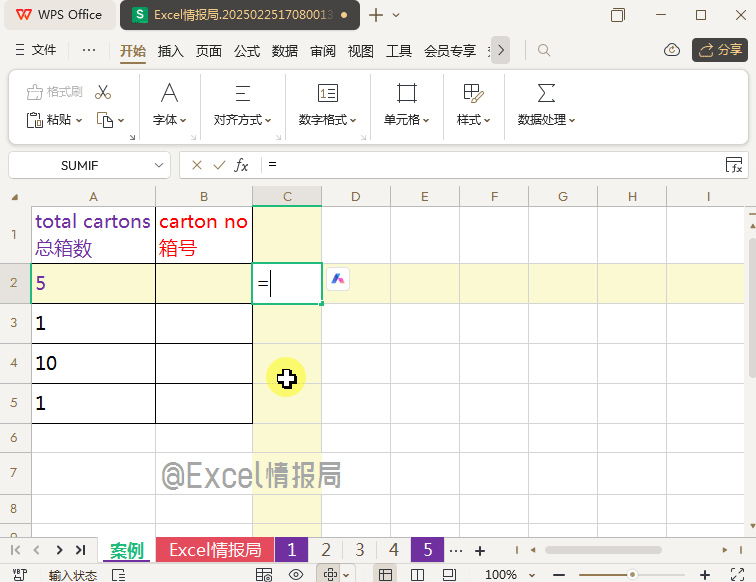Switch to normal grid view
The height and width of the screenshot is (582, 756).
coord(385,575)
